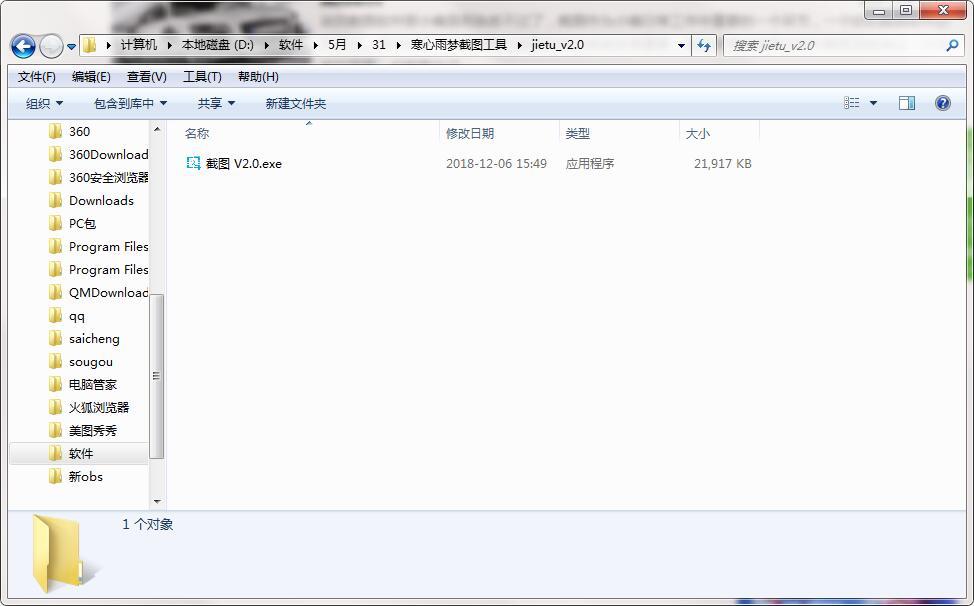This screenshot has height=606, width=974.
Task: Click 5月 breadcrumb segment
Action: [337, 45]
